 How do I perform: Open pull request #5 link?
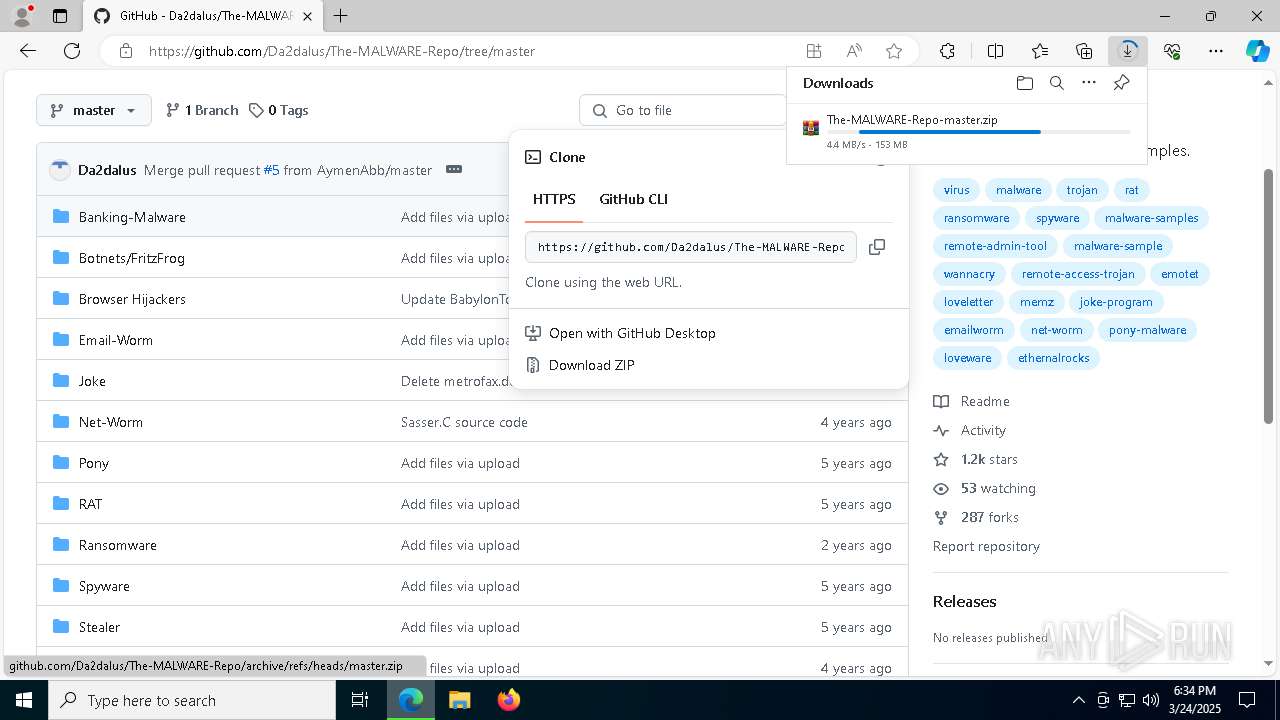(271, 170)
